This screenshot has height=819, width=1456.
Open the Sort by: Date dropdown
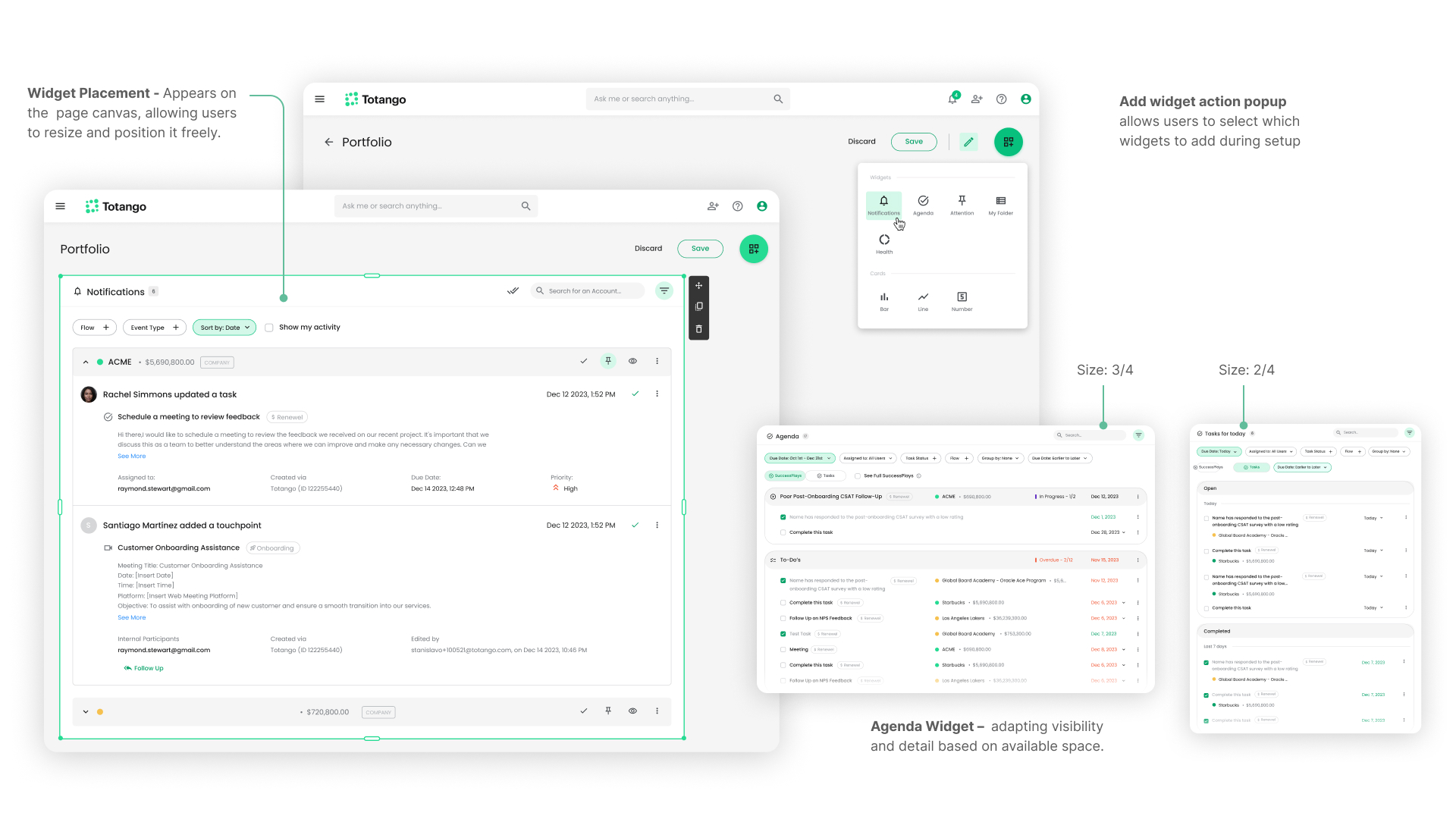[224, 328]
